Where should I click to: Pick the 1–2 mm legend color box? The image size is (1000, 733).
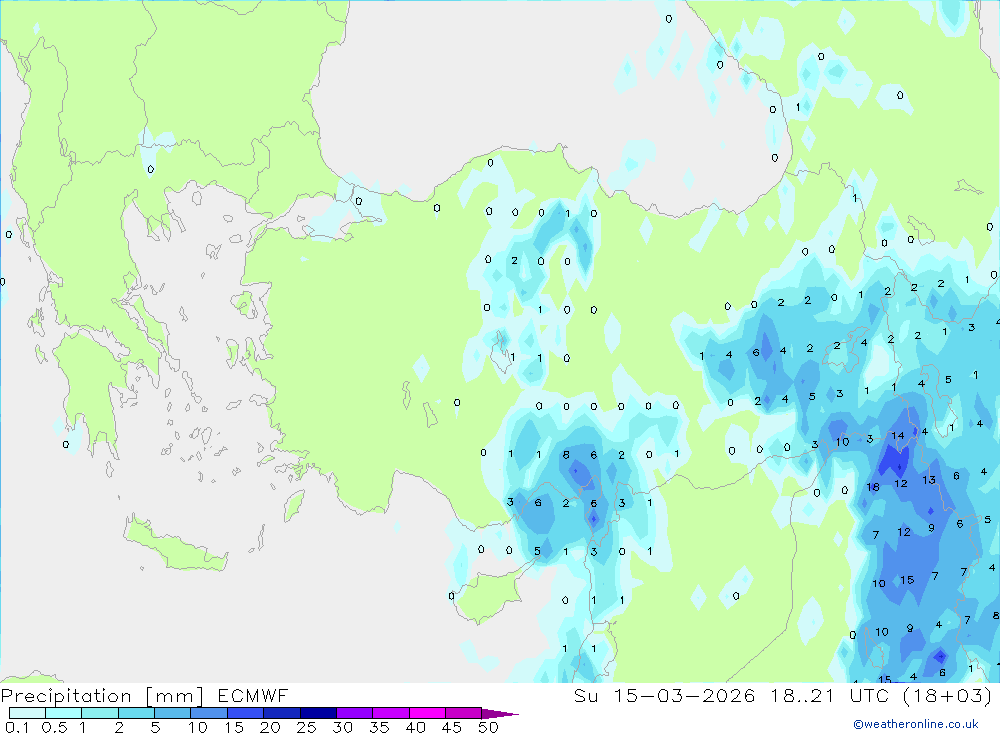tap(99, 713)
